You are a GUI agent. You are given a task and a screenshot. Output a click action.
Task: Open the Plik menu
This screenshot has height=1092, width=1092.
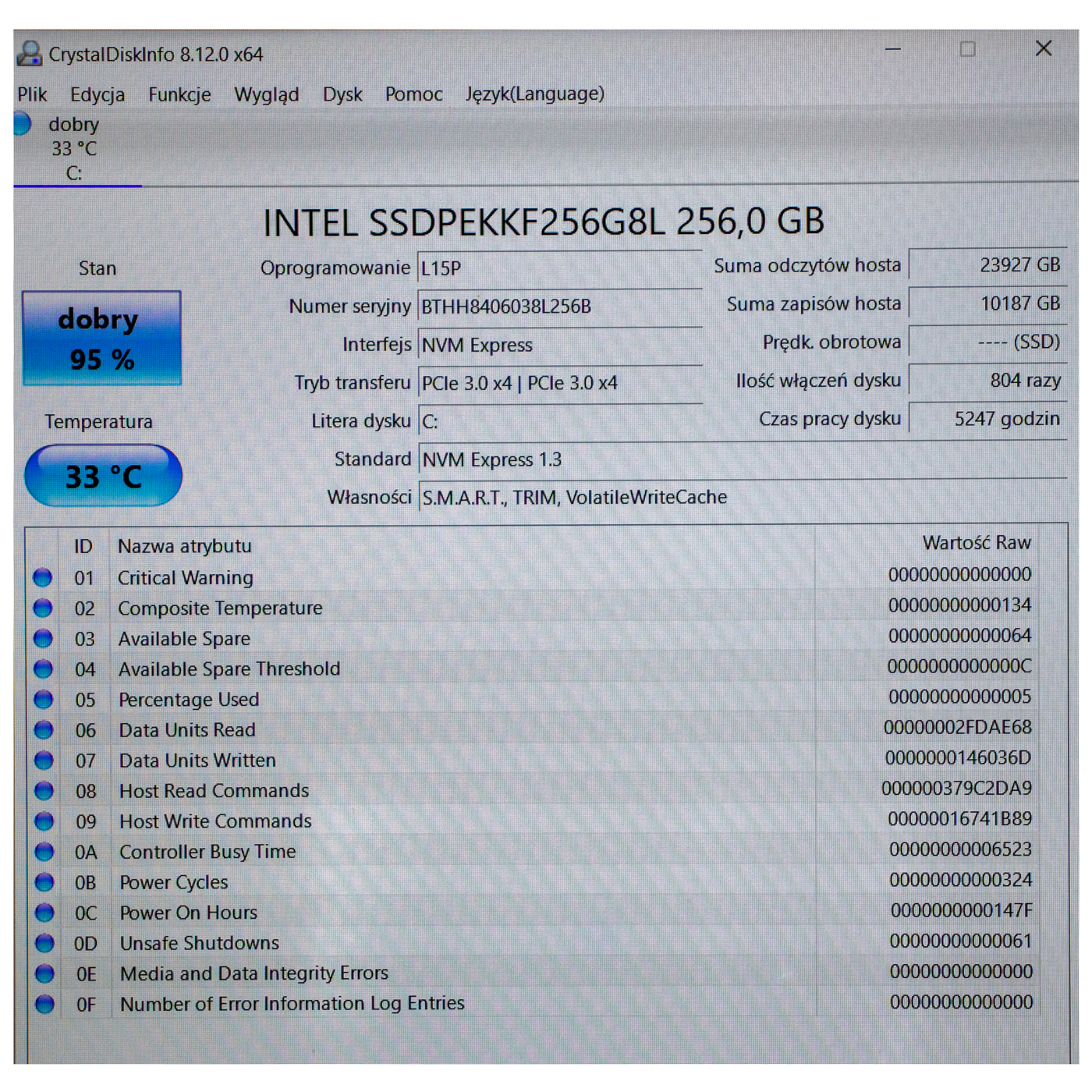pyautogui.click(x=32, y=94)
